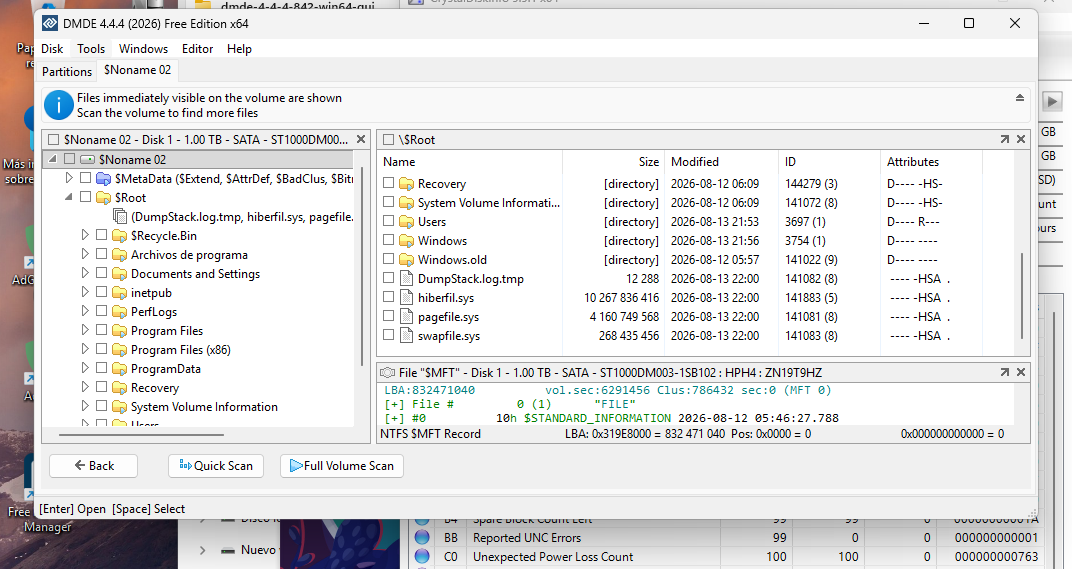Collapse the info notice with the eject-style arrow
The height and width of the screenshot is (569, 1072).
(1020, 98)
